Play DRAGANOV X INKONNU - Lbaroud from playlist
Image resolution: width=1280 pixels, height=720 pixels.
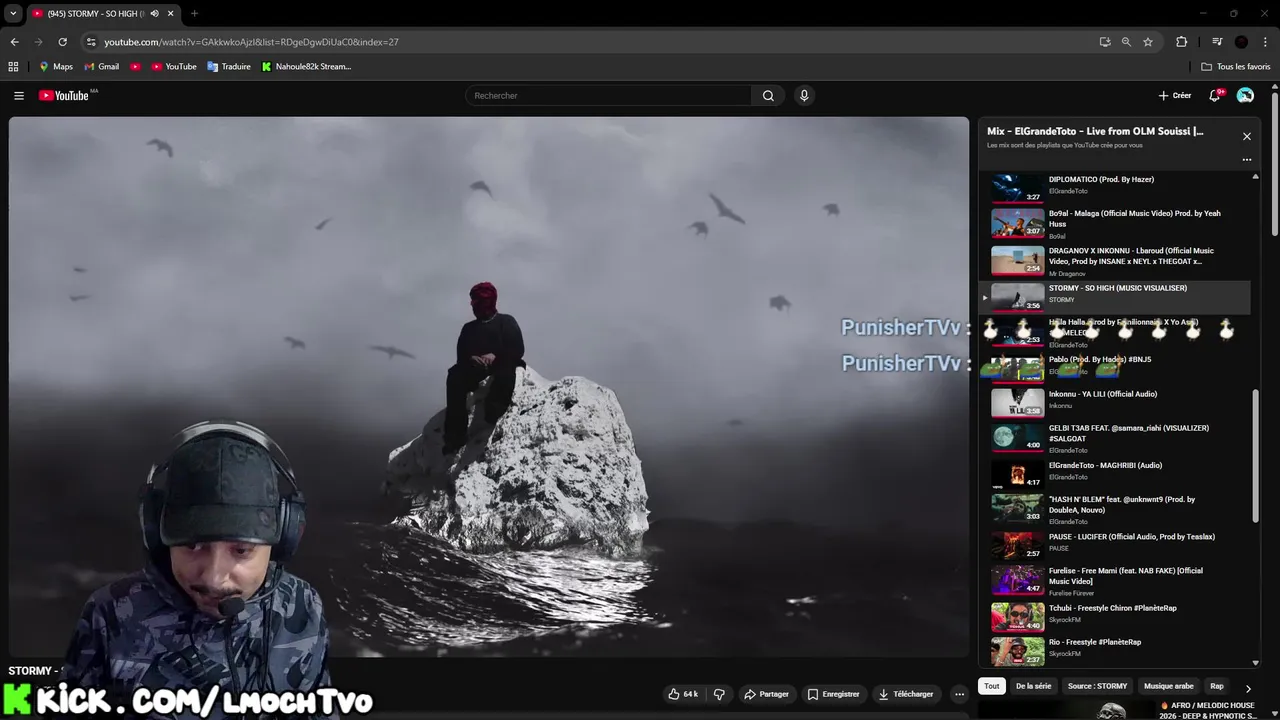pyautogui.click(x=1114, y=261)
